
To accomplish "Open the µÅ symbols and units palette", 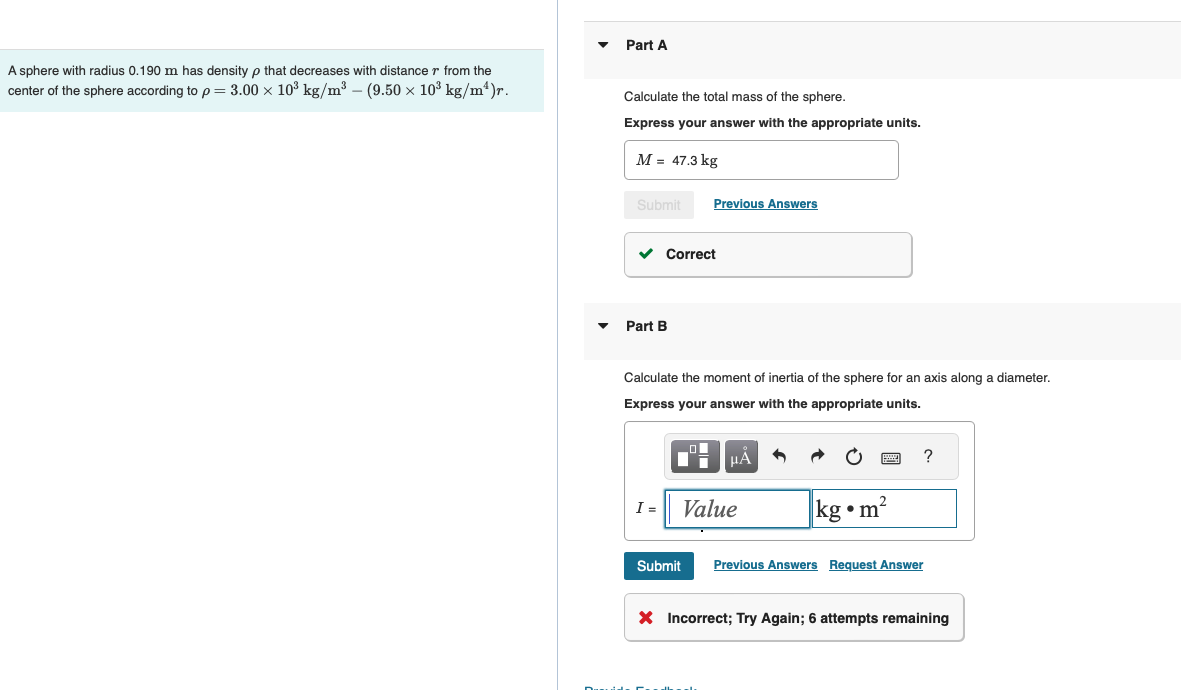I will coord(741,456).
